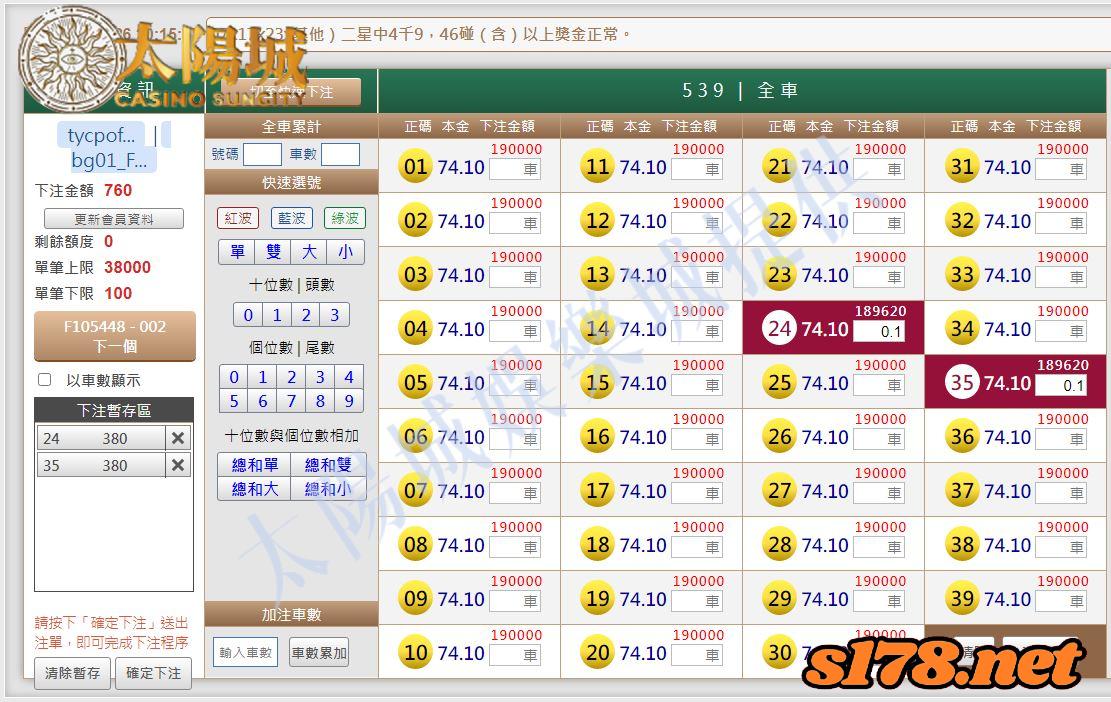Click the selected white ball 35
The width and height of the screenshot is (1111, 702).
[962, 383]
